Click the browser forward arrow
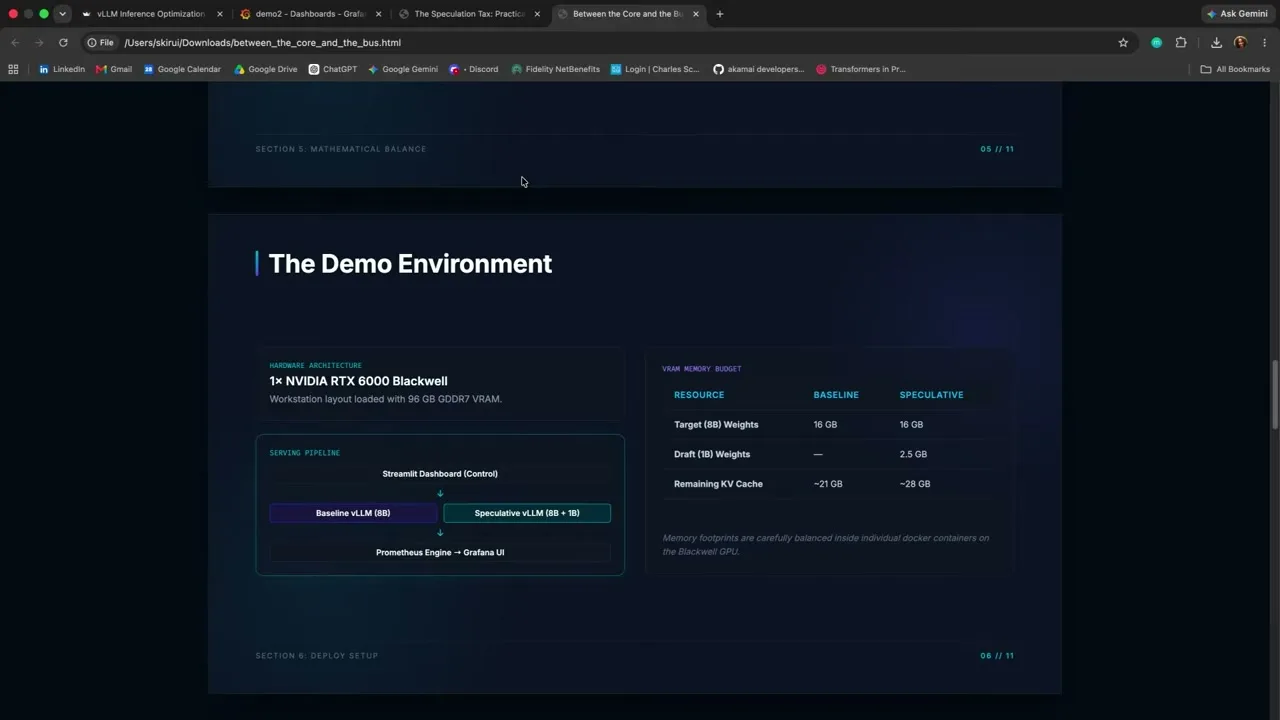The image size is (1280, 720). [39, 43]
